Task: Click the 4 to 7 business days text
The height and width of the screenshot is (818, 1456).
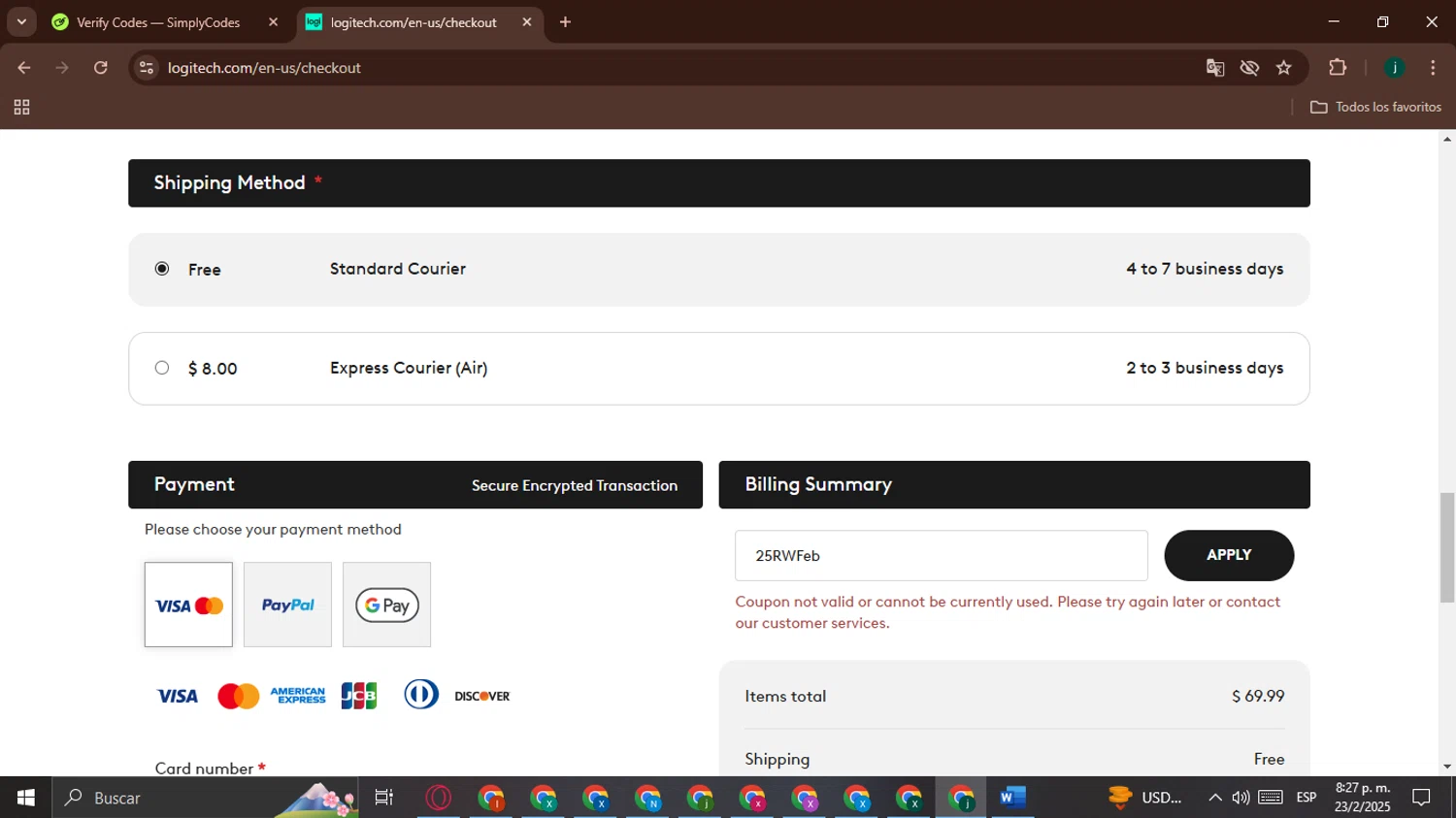Action: point(1205,269)
